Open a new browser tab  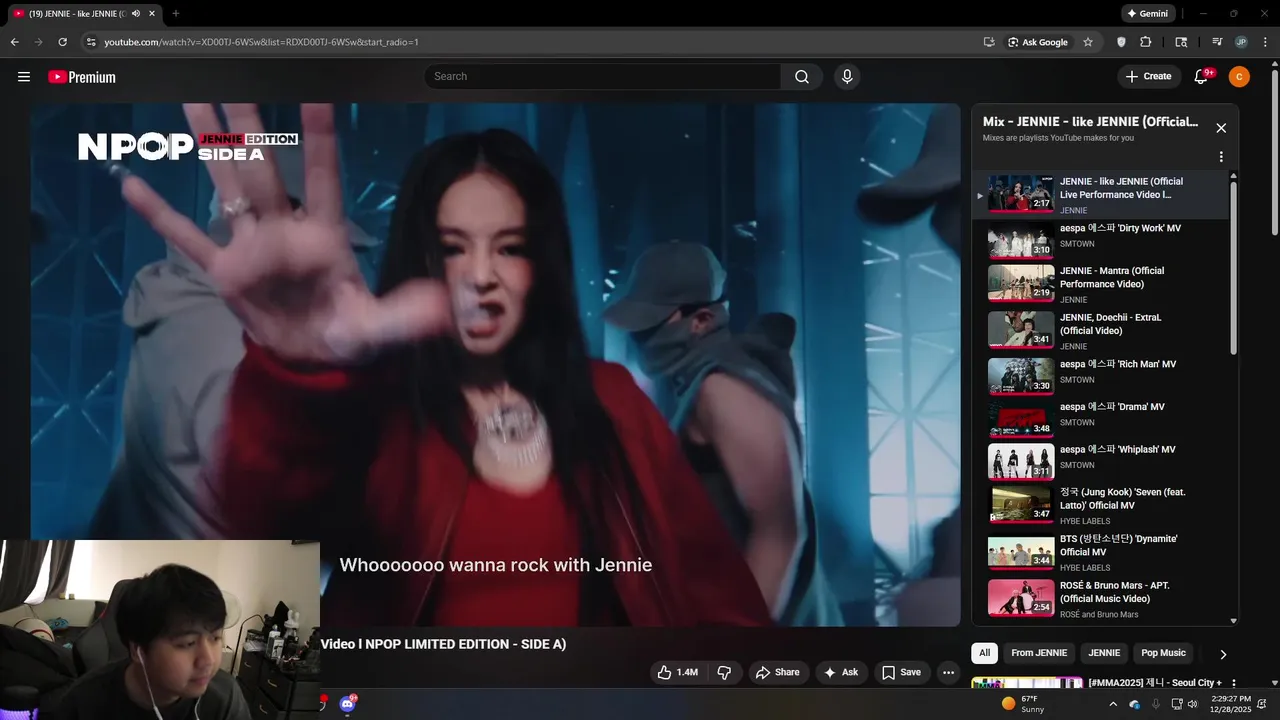(176, 14)
